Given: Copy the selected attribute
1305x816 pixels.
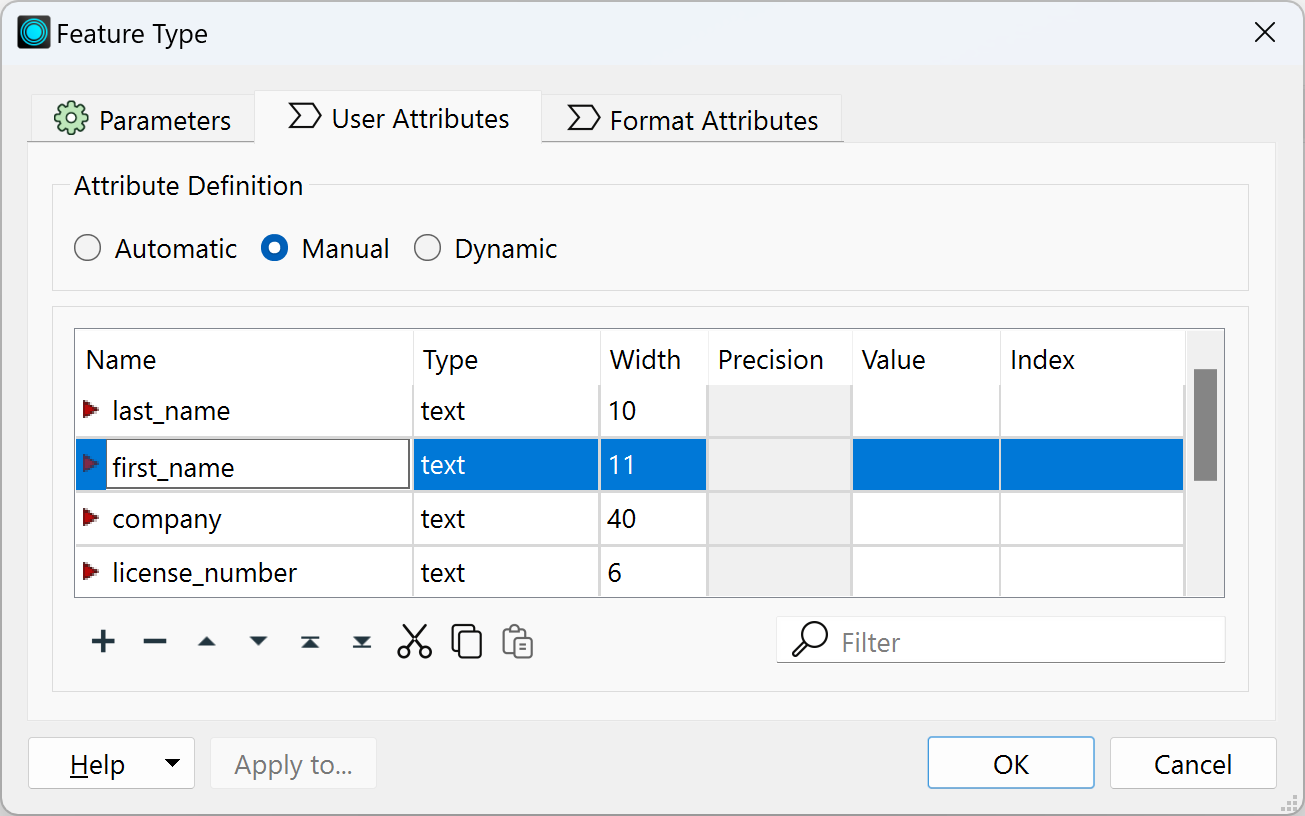Looking at the screenshot, I should point(466,640).
